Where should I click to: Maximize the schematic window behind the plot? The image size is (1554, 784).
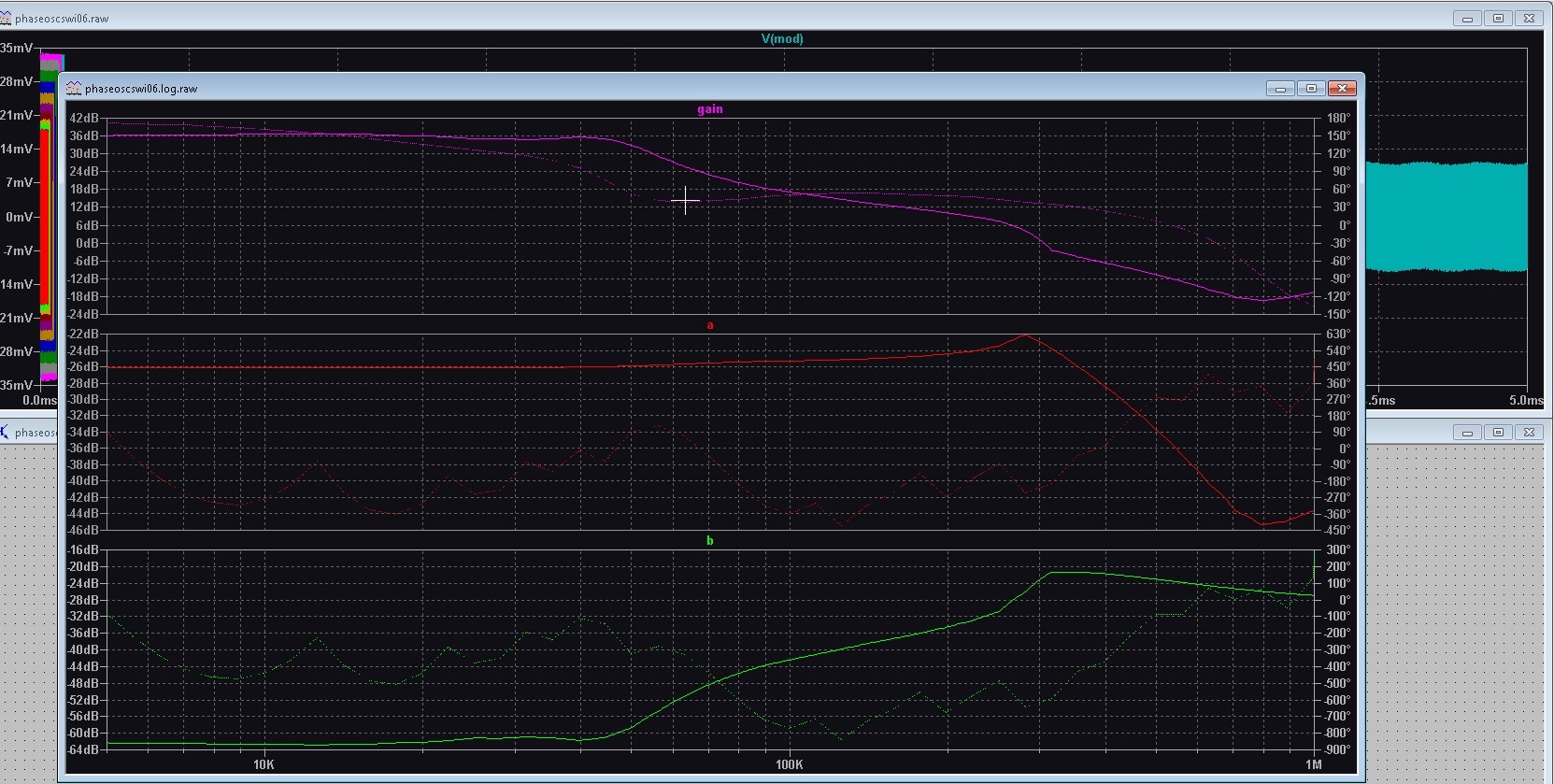click(x=1498, y=432)
